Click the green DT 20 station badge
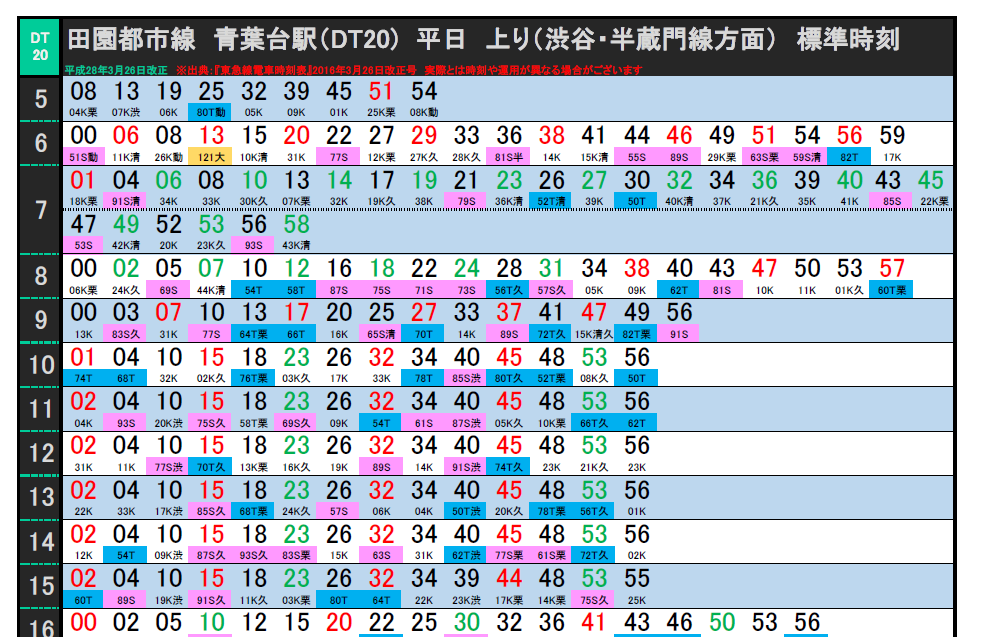 click(40, 47)
